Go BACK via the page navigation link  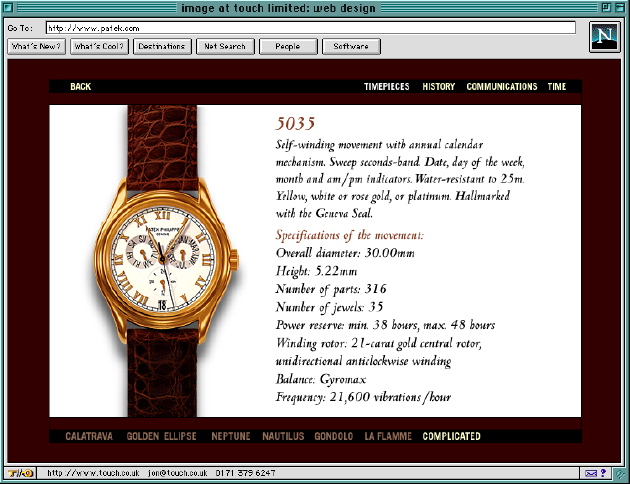[x=80, y=86]
